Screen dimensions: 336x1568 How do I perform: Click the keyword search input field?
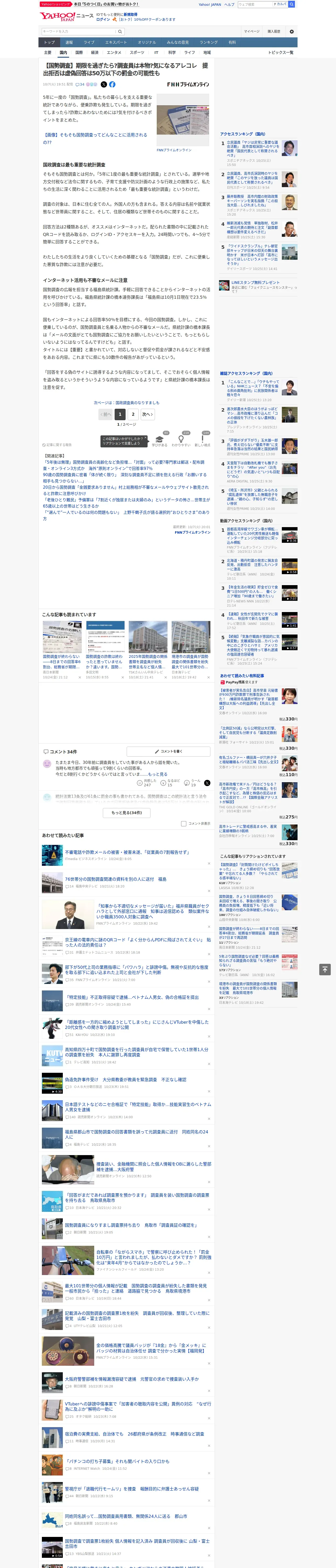(x=79, y=32)
